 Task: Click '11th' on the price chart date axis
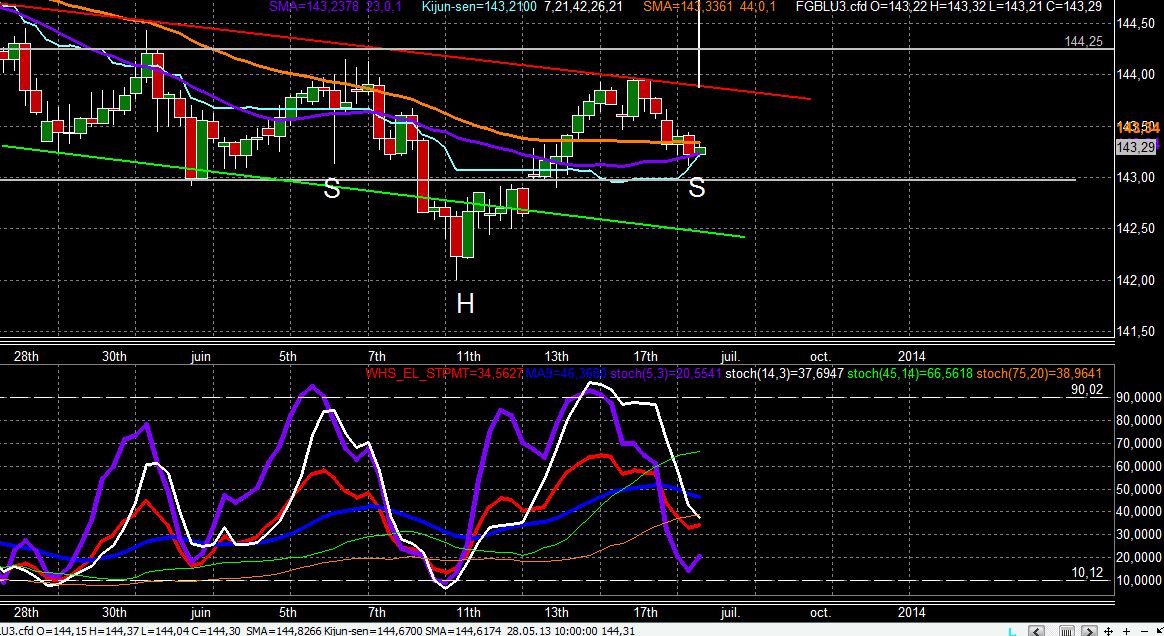pos(468,356)
